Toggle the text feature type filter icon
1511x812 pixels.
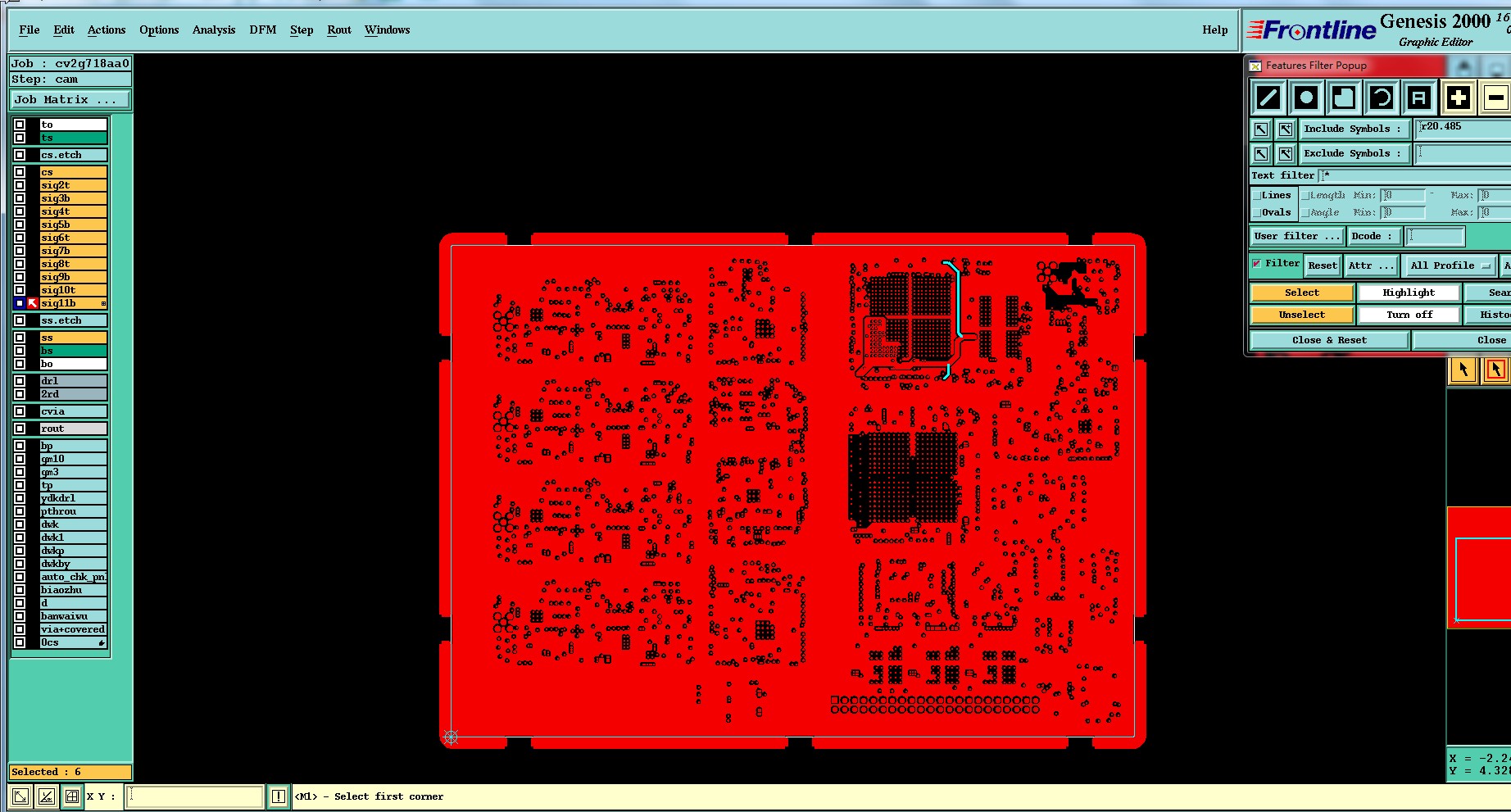tap(1419, 98)
